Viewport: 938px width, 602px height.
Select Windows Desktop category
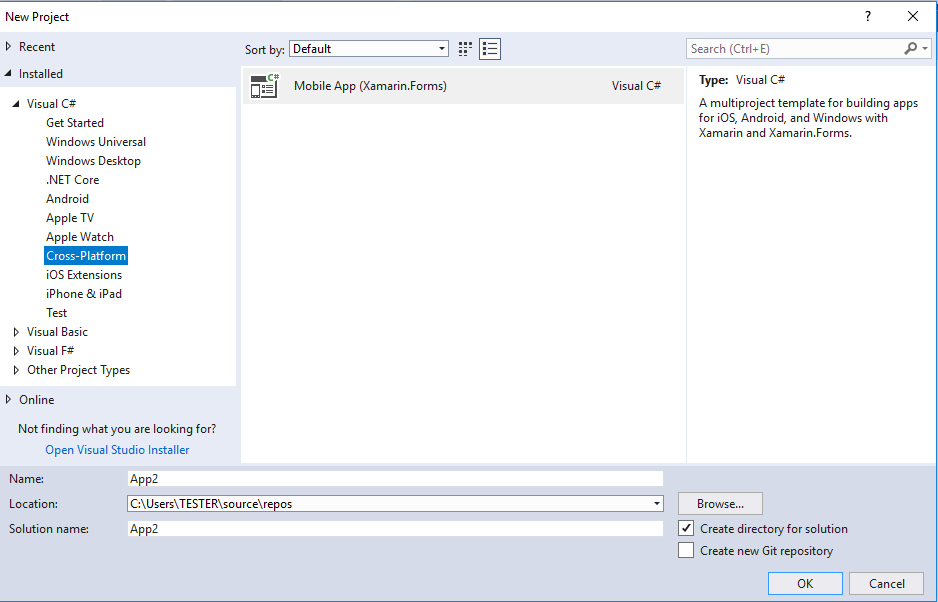(93, 161)
